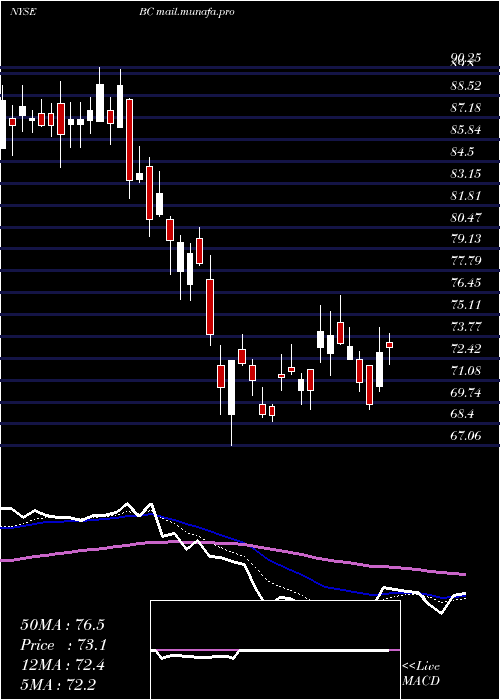500x700 pixels.
Task: Select the 72.42 price axis label
Action: [x=466, y=348]
